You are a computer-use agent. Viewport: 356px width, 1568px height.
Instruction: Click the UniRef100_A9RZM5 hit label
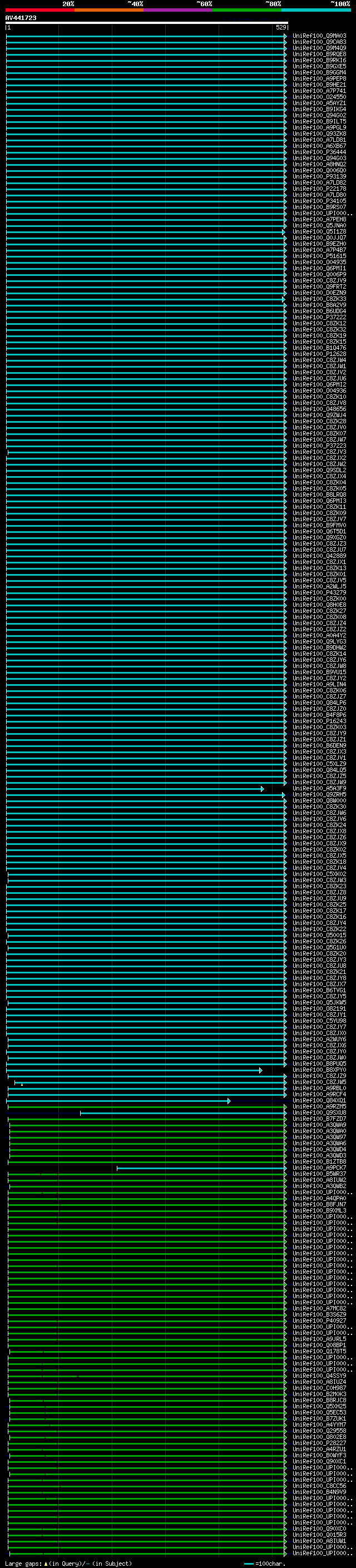319,1106
